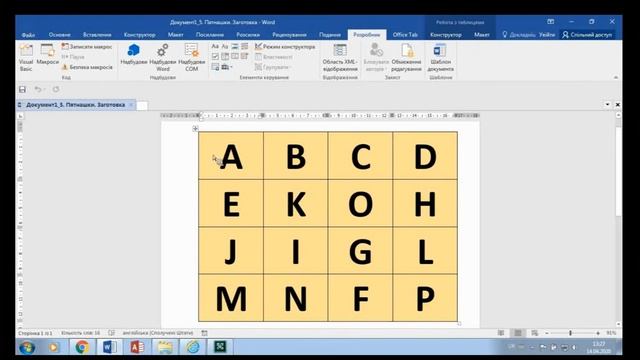Insert plain text content control
Image resolution: width=640 pixels, height=360 pixels.
(x=224, y=47)
